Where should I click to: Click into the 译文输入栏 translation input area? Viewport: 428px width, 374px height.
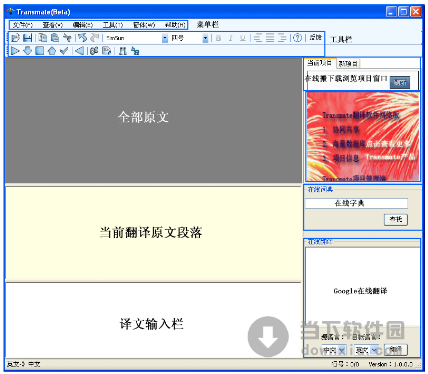pos(153,320)
